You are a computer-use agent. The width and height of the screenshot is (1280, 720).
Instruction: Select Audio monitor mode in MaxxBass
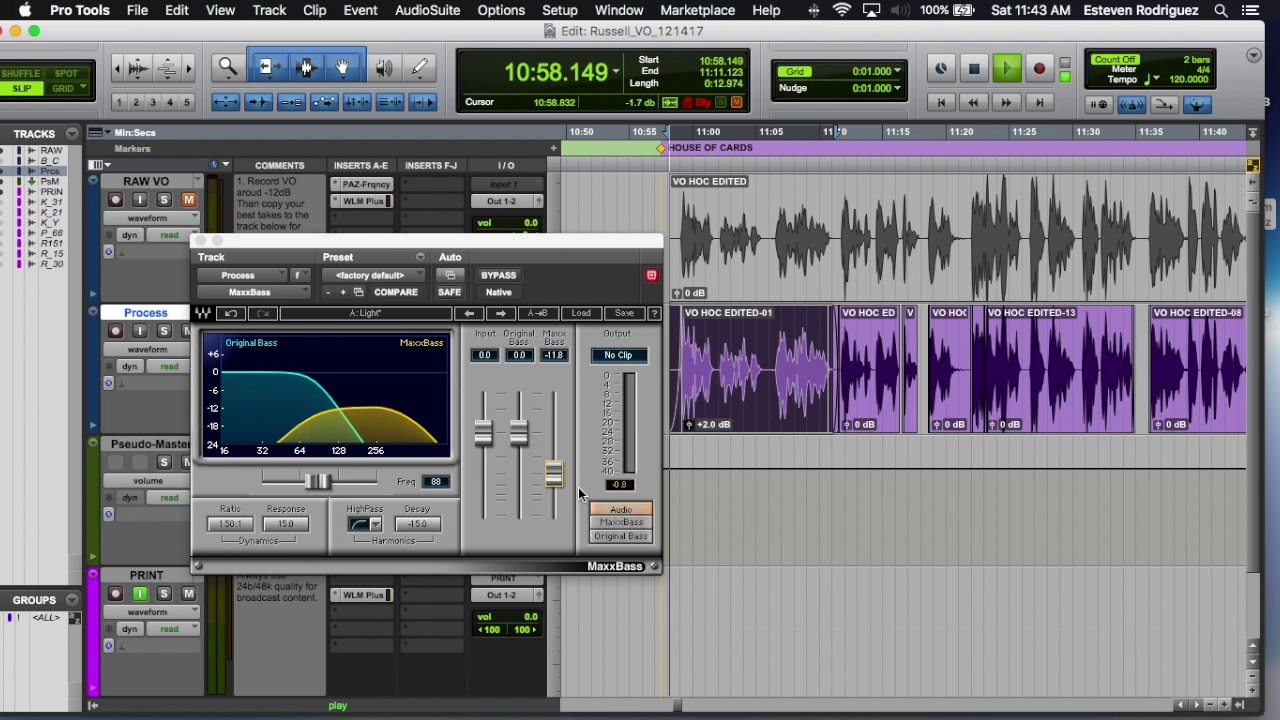click(621, 510)
